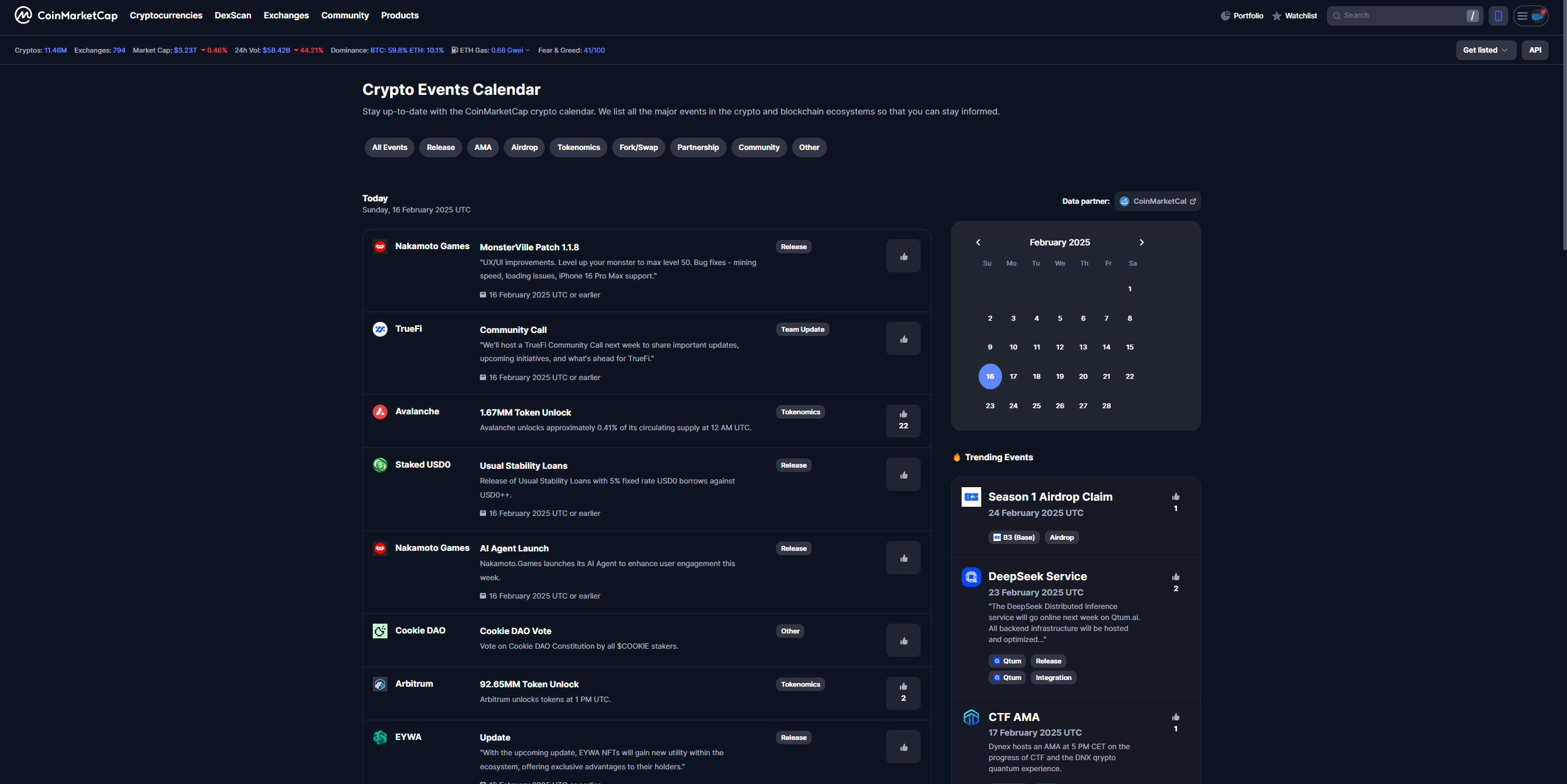Click the Nakamoto Games logo
1567x784 pixels.
click(380, 247)
